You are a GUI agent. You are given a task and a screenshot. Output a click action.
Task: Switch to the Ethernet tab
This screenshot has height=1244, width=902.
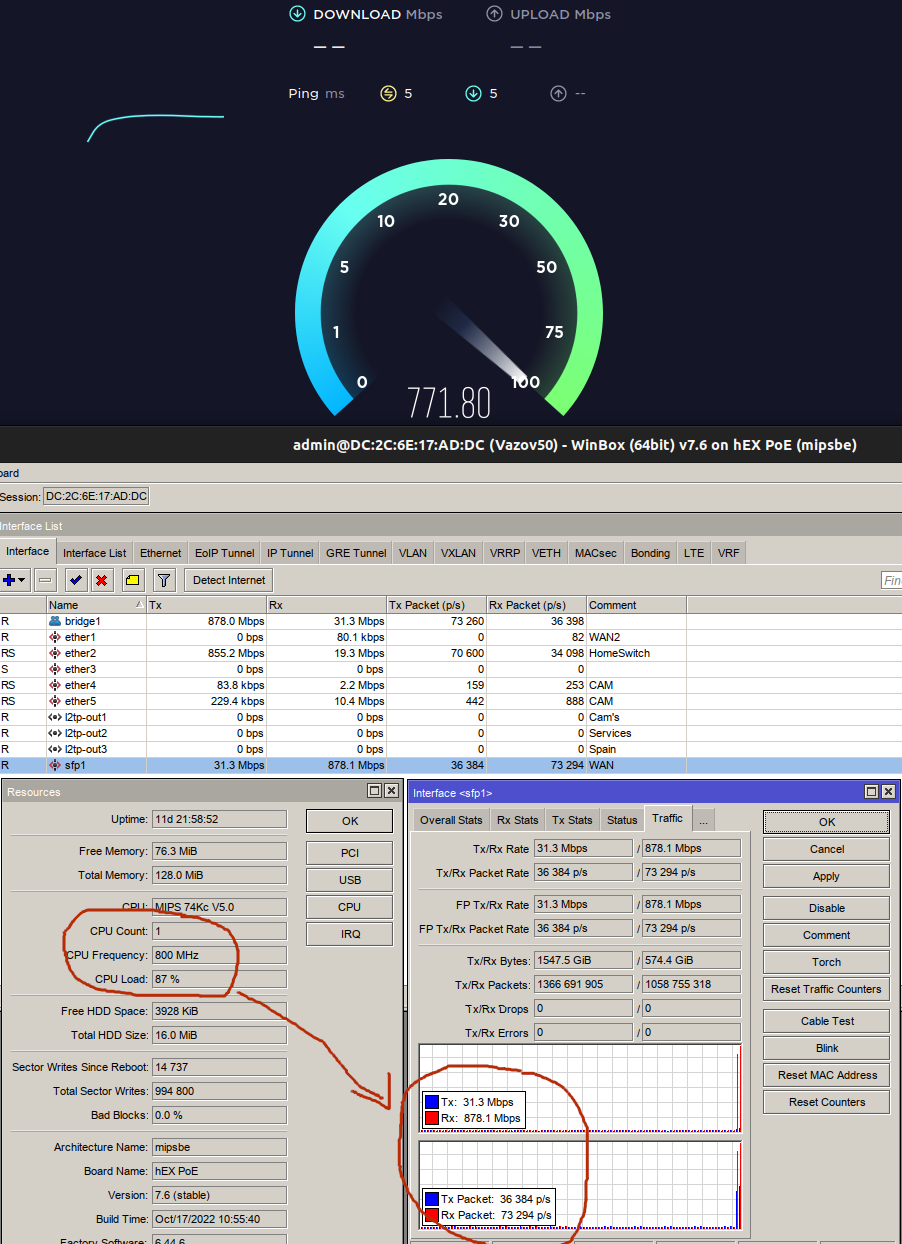pyautogui.click(x=160, y=553)
